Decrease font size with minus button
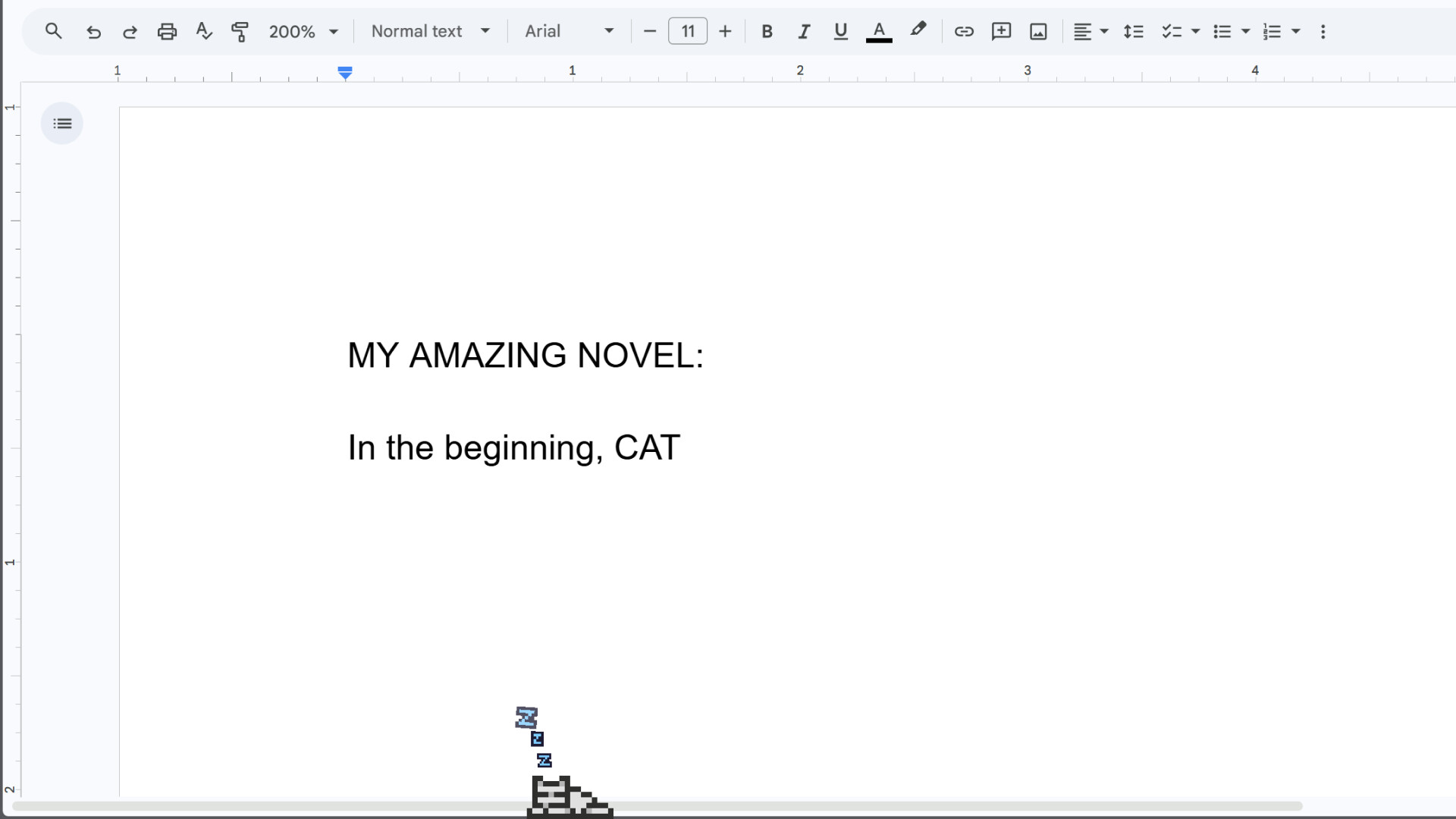Screen dimensions: 1456x819 pyautogui.click(x=649, y=31)
